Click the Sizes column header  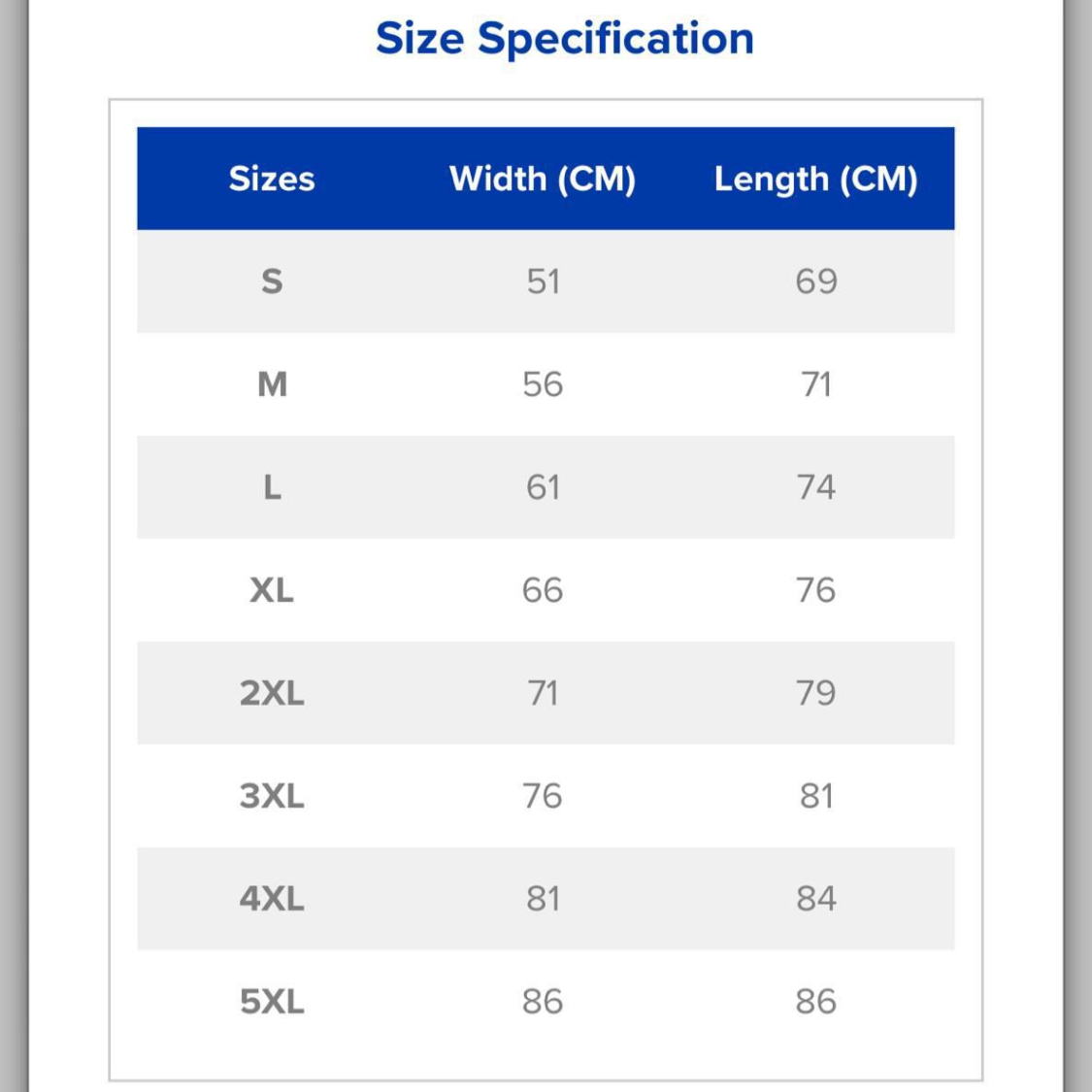click(x=272, y=179)
